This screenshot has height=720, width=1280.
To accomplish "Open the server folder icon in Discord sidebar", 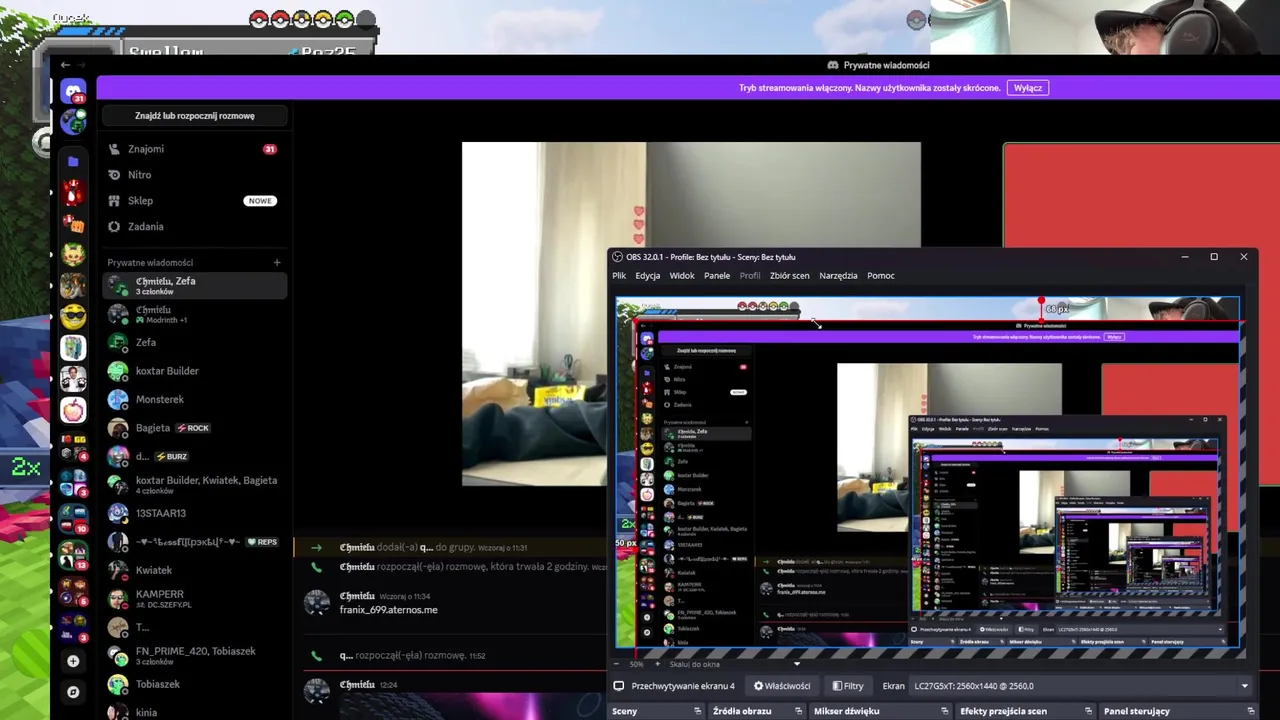I will 73,161.
